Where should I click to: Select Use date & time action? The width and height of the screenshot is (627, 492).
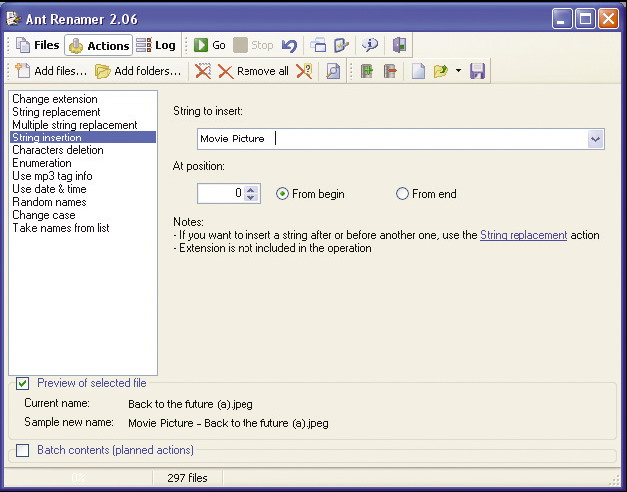pos(83,189)
